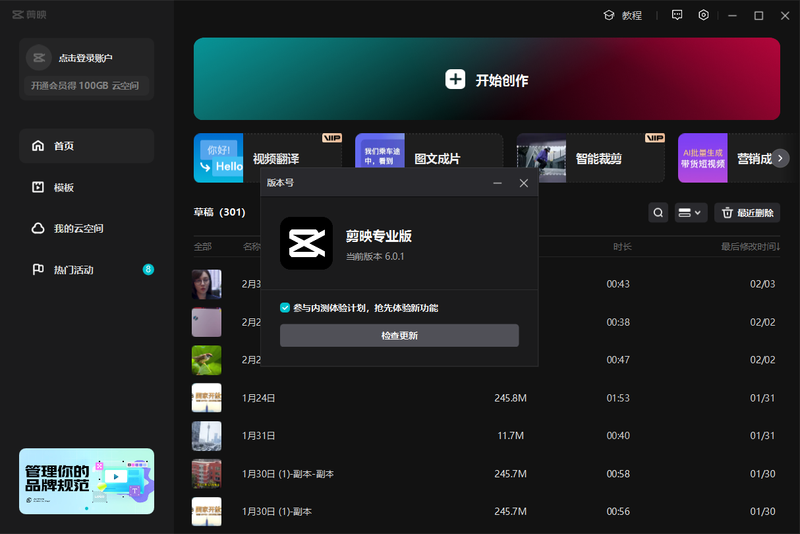Click the brand guidelines promo banner
800x534 pixels.
86,480
